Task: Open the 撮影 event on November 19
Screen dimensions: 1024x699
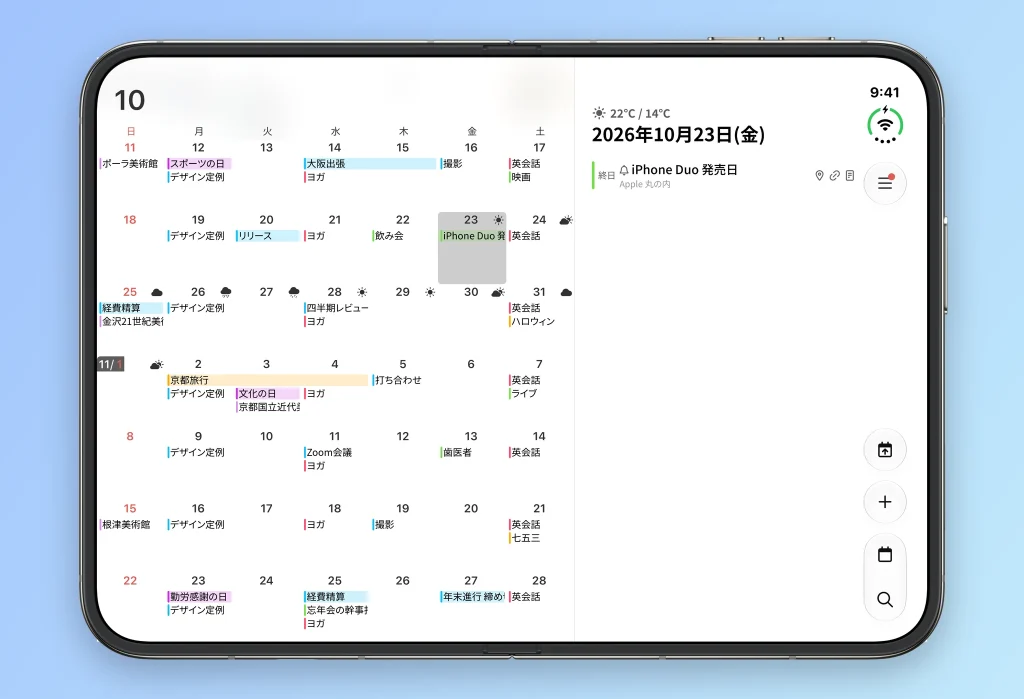Action: point(384,525)
